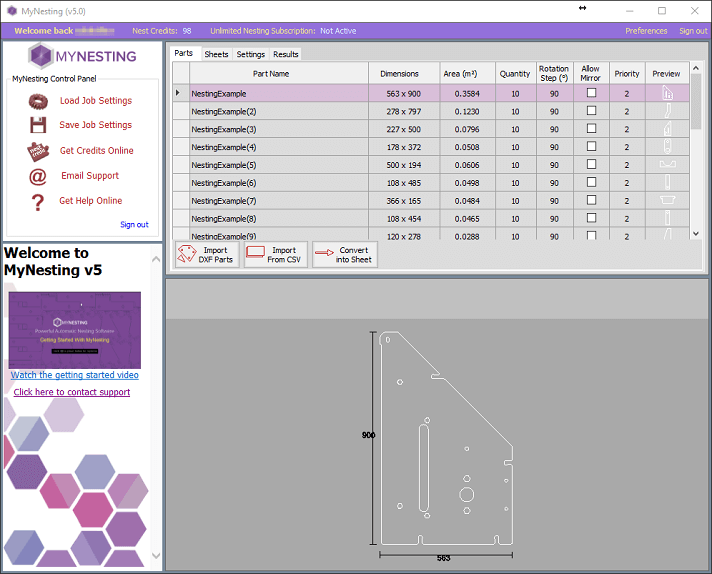Viewport: 712px width, 574px height.
Task: Select the NestingExample(5) part name cell
Action: click(x=278, y=165)
